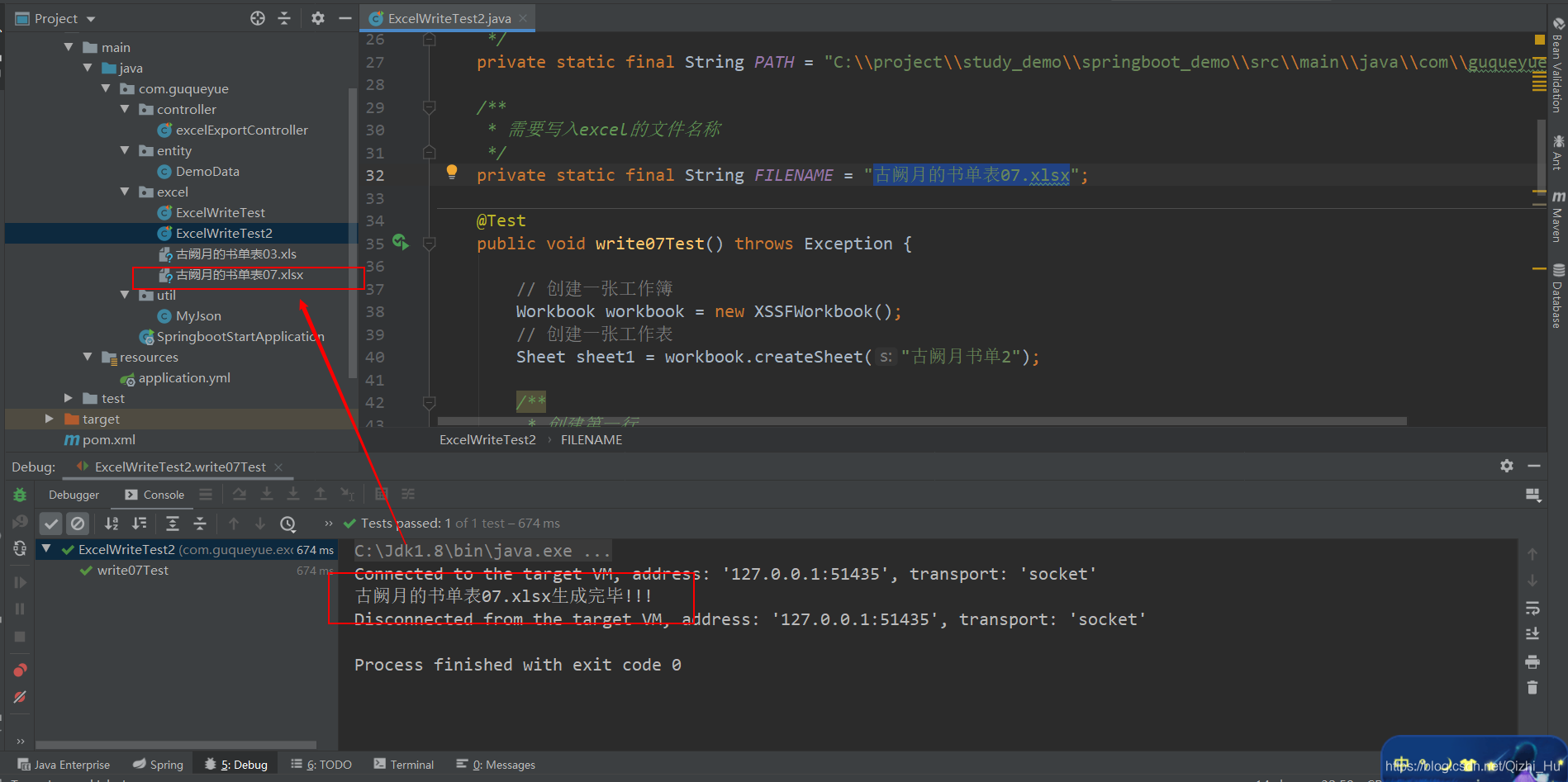Click the scroll to end console icon
Screen dimensions: 1568x782
[1532, 634]
